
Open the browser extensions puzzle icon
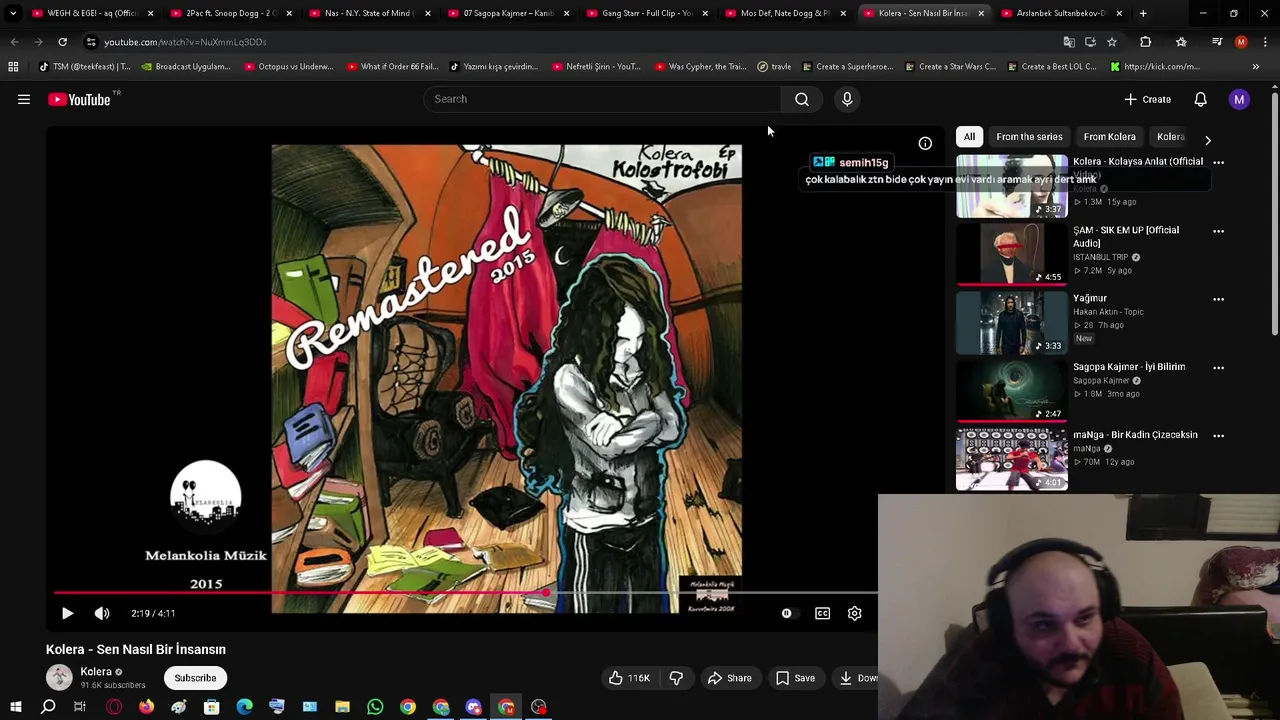tap(1146, 42)
